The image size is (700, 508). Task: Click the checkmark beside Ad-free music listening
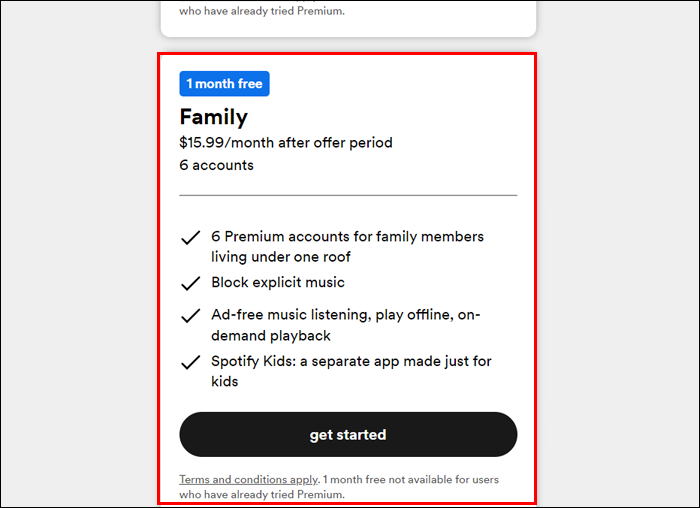[x=190, y=316]
